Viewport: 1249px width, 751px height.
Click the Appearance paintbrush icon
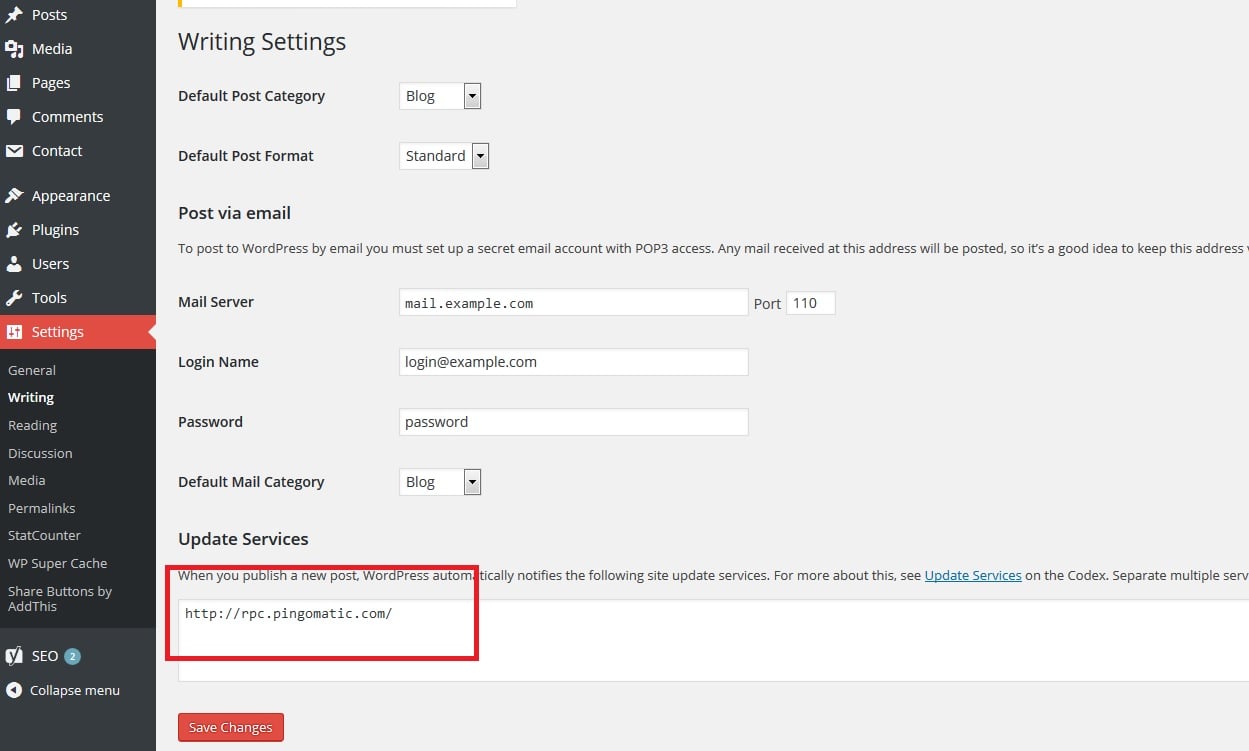[x=14, y=196]
